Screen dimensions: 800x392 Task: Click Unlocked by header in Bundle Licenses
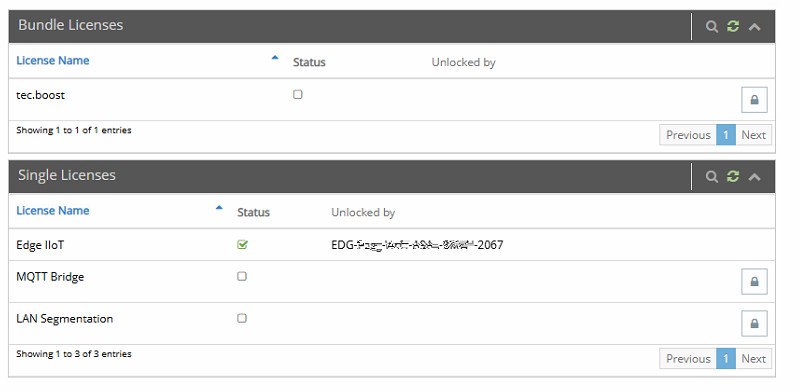[x=463, y=62]
